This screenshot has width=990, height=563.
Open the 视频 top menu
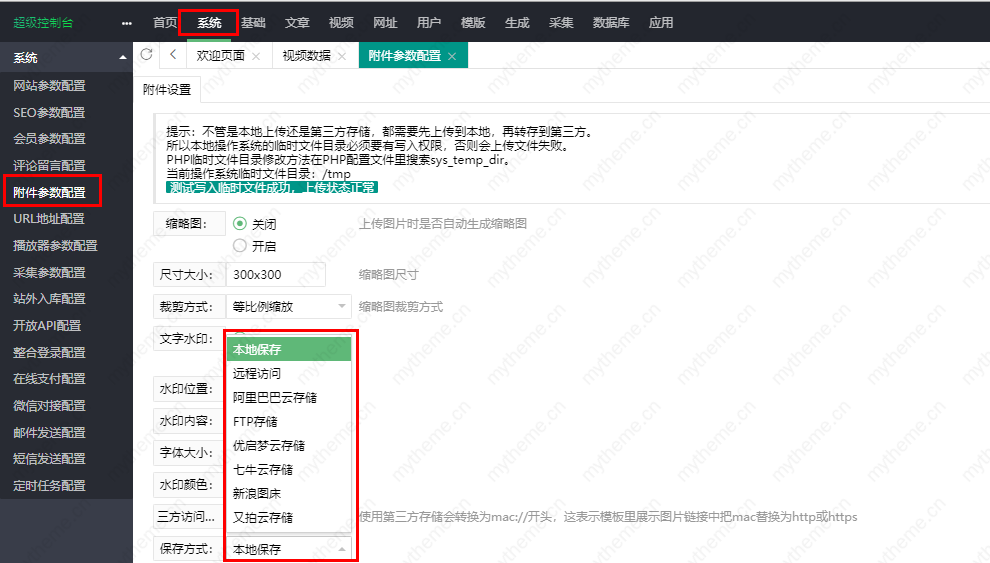(341, 22)
